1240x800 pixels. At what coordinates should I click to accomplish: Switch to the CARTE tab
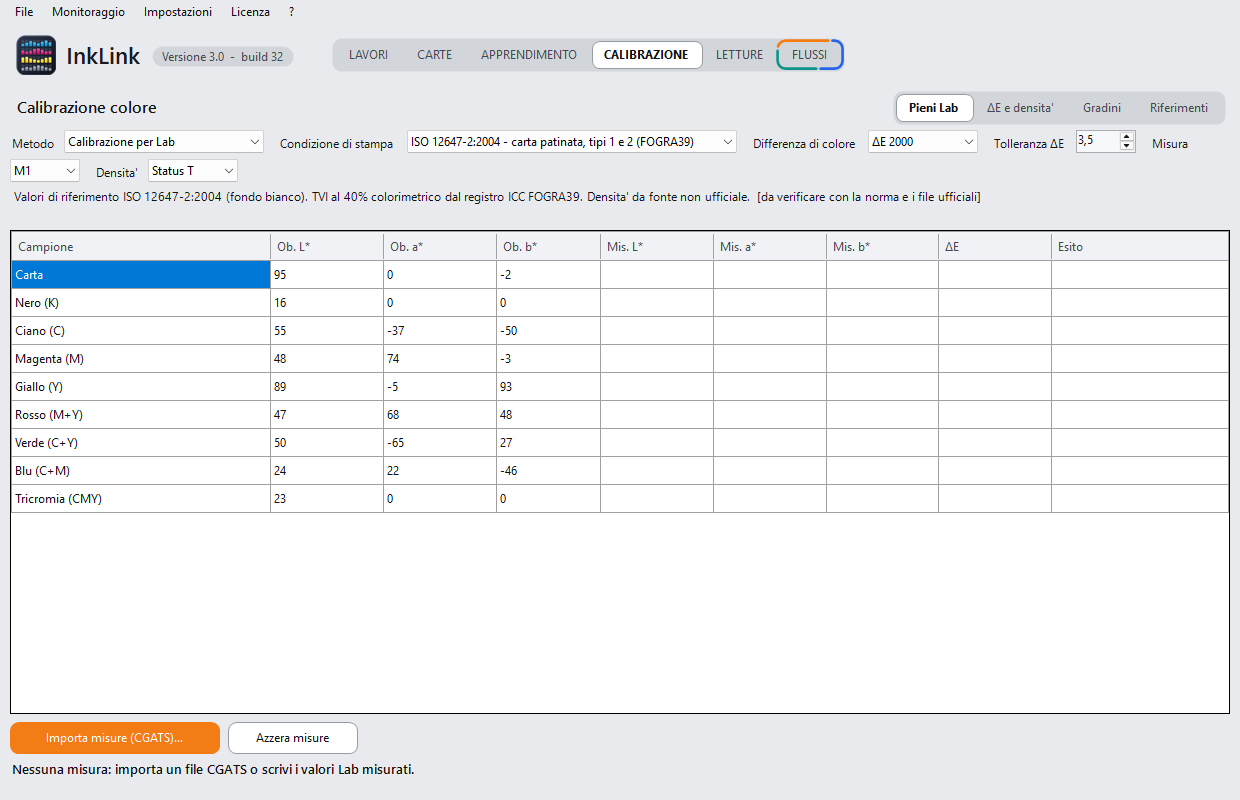pyautogui.click(x=435, y=55)
